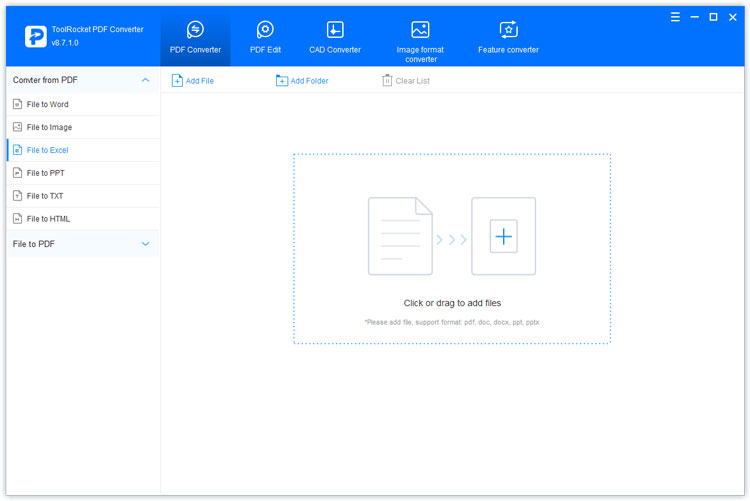Click the document page illustration in the drop zone
The image size is (750, 501).
coord(400,236)
